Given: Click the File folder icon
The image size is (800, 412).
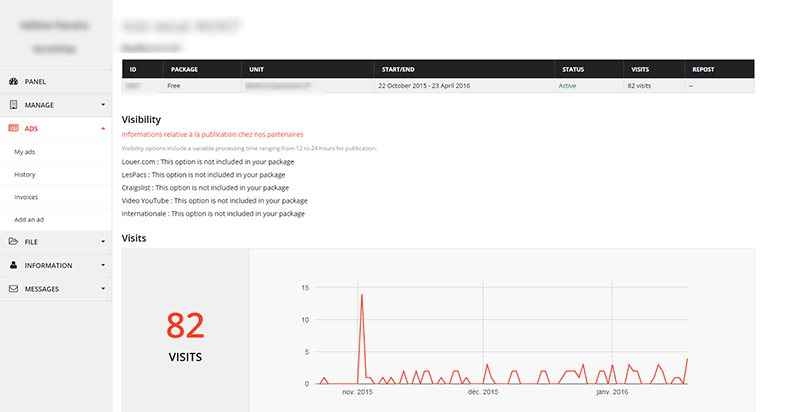Looking at the screenshot, I should click(14, 242).
